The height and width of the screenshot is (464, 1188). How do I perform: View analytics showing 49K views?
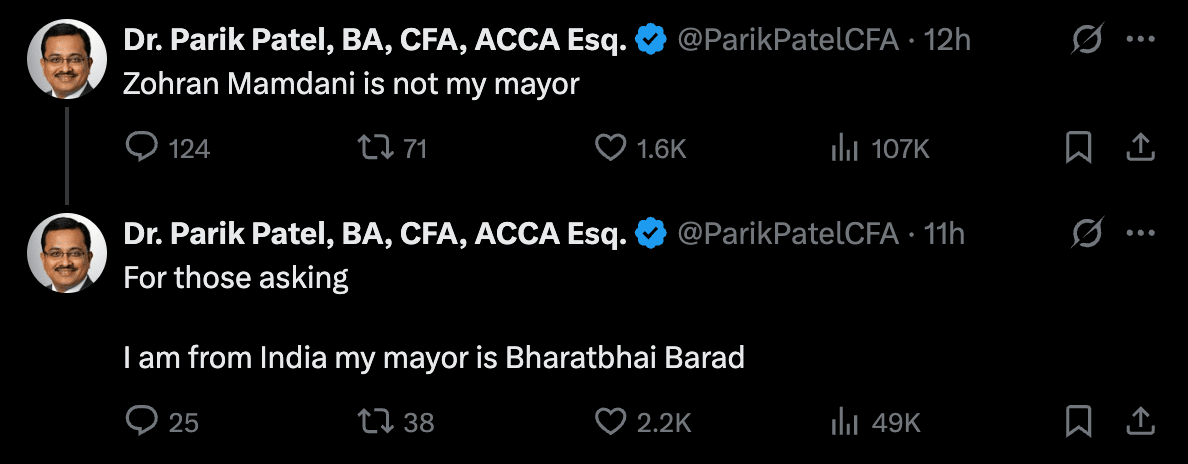click(846, 422)
